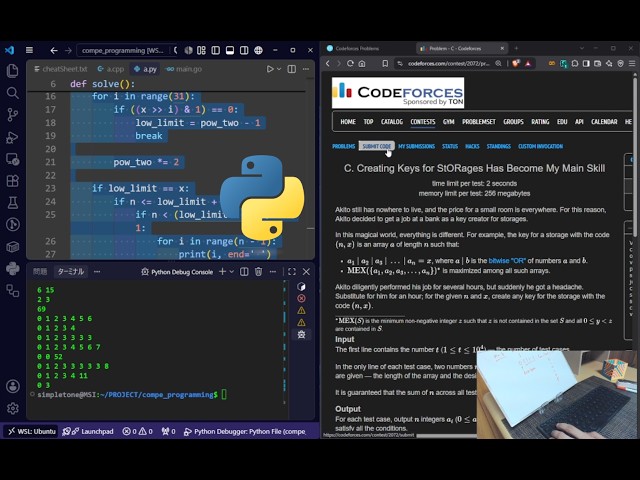Viewport: 640px width, 480px height.
Task: Go back in the browser
Action: coord(328,64)
